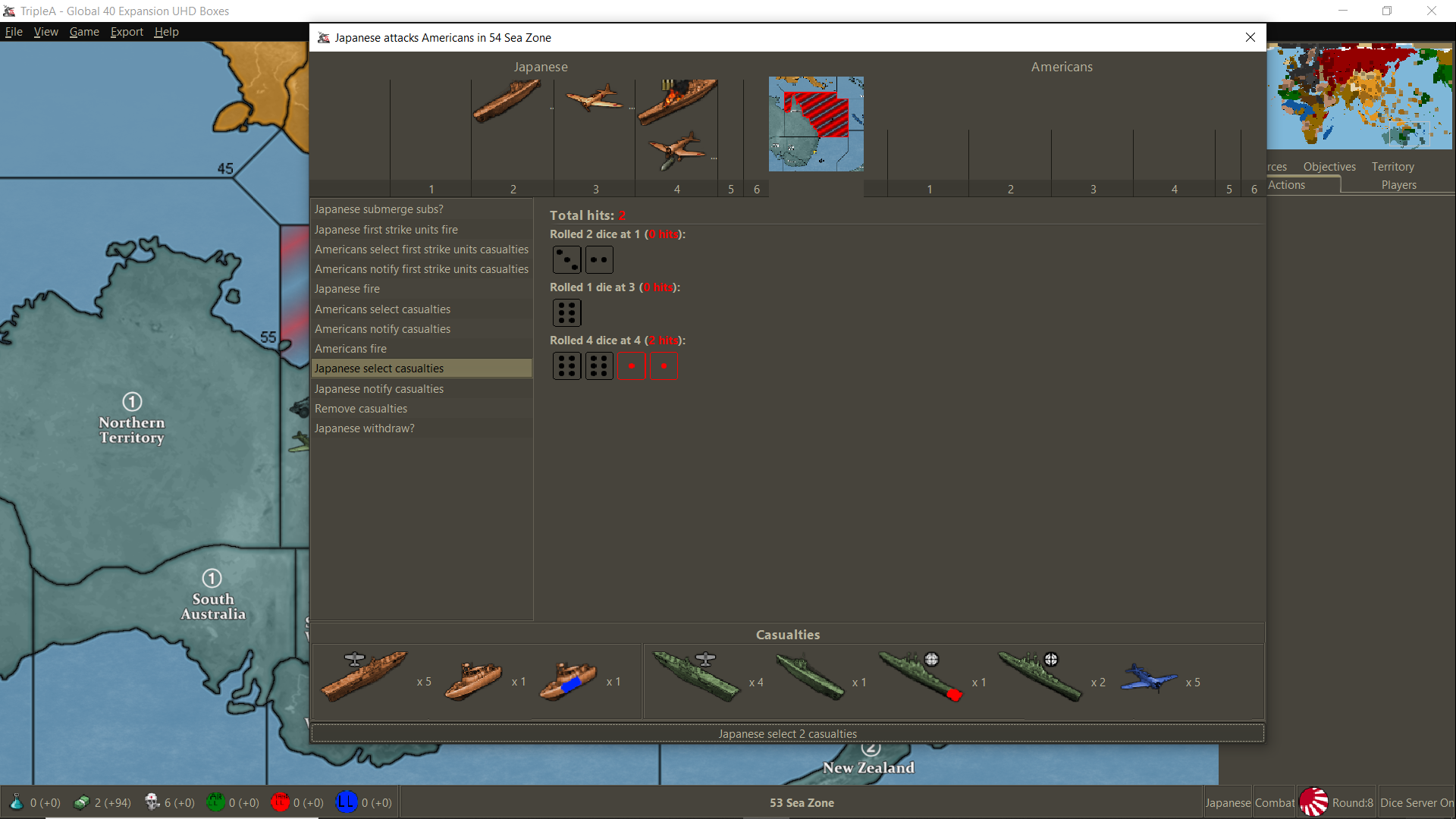Screen dimensions: 1456x819
Task: Select the Japanese submarine unit in column 2
Action: (x=507, y=102)
